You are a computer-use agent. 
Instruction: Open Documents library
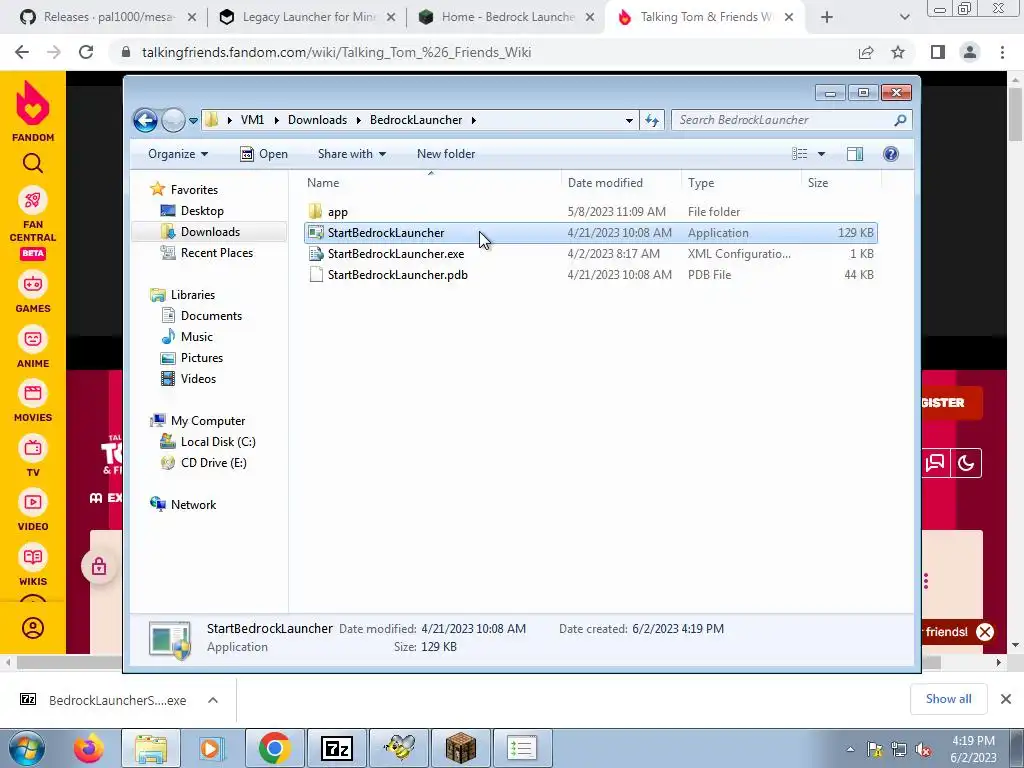click(x=211, y=315)
